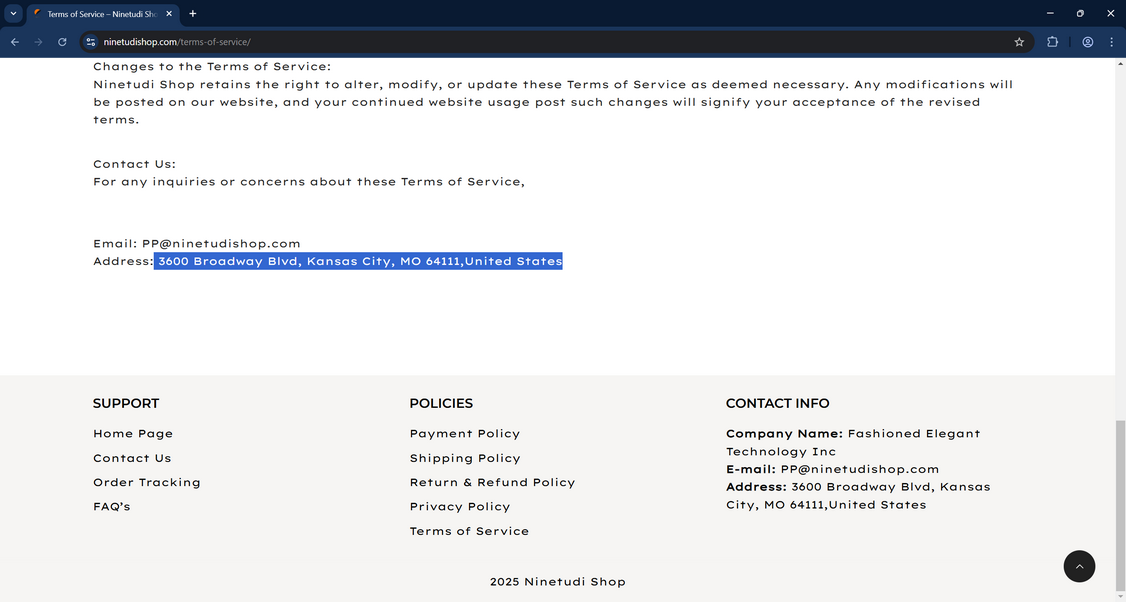The width and height of the screenshot is (1126, 602).
Task: Click the CONTACT INFO heading
Action: [777, 404]
